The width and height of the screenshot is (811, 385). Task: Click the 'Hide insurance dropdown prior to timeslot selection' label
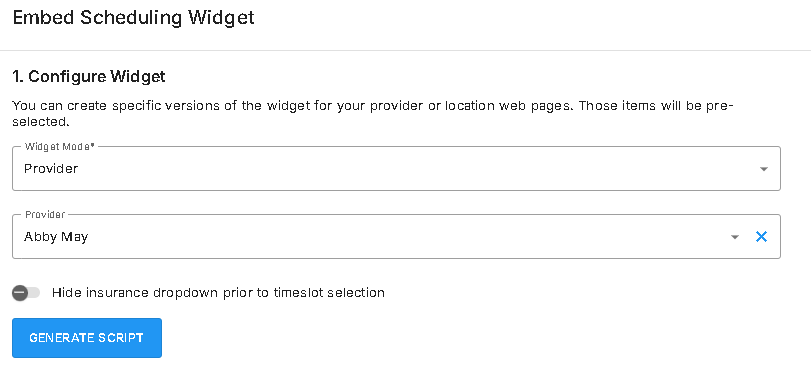pyautogui.click(x=218, y=292)
